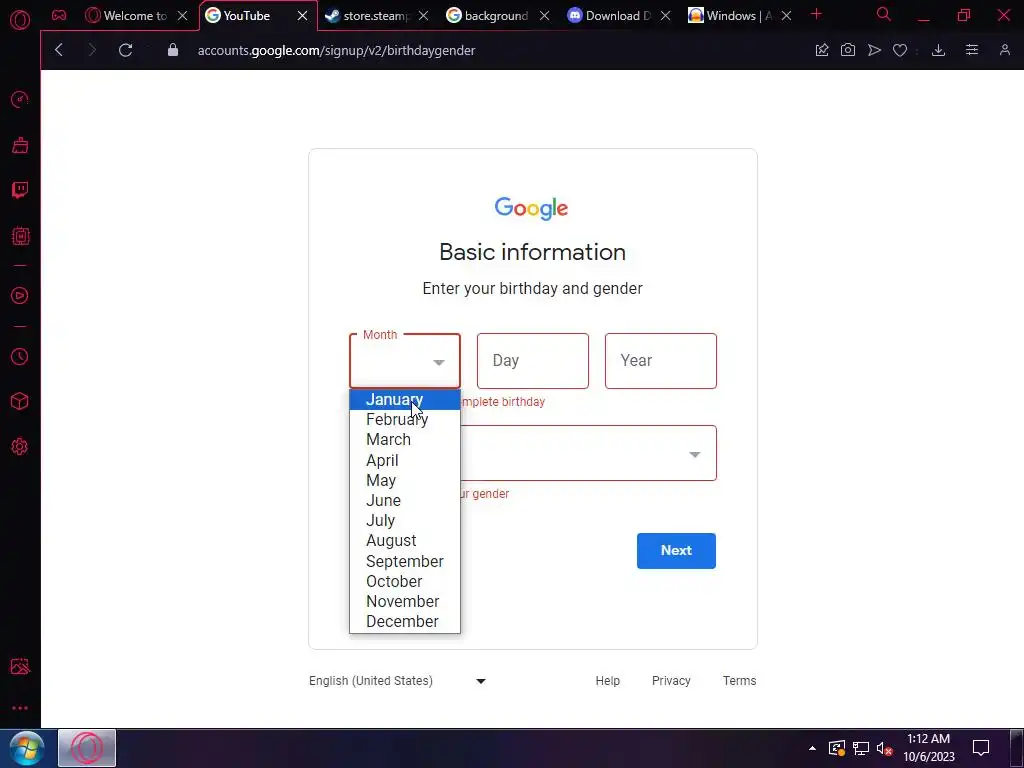Click the muted volume tray icon
The image size is (1024, 768).
[x=884, y=748]
